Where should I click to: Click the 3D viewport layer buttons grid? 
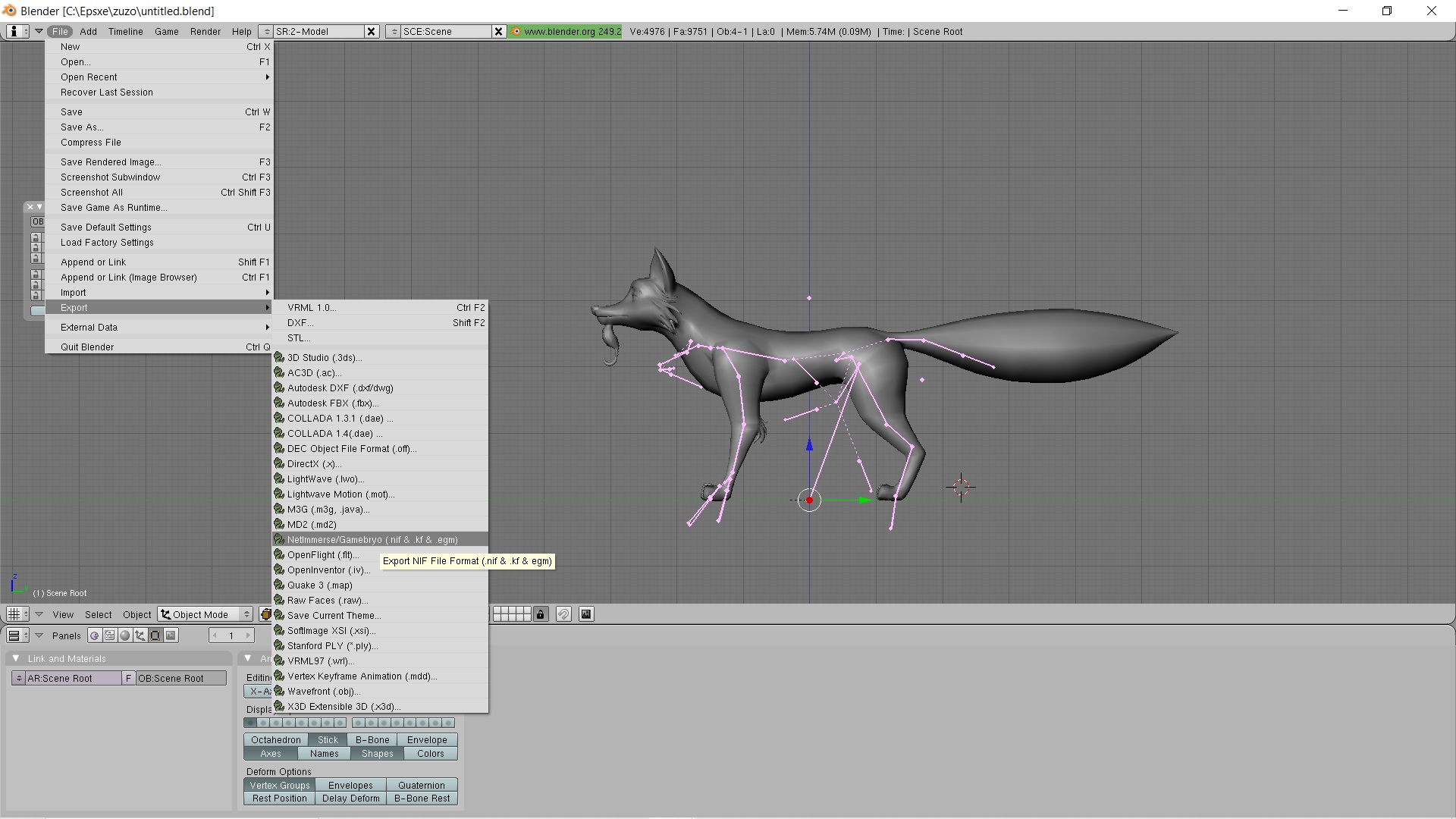[x=512, y=614]
